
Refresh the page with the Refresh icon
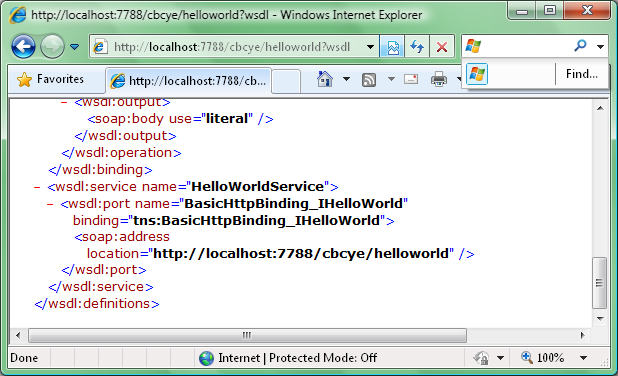(x=417, y=47)
